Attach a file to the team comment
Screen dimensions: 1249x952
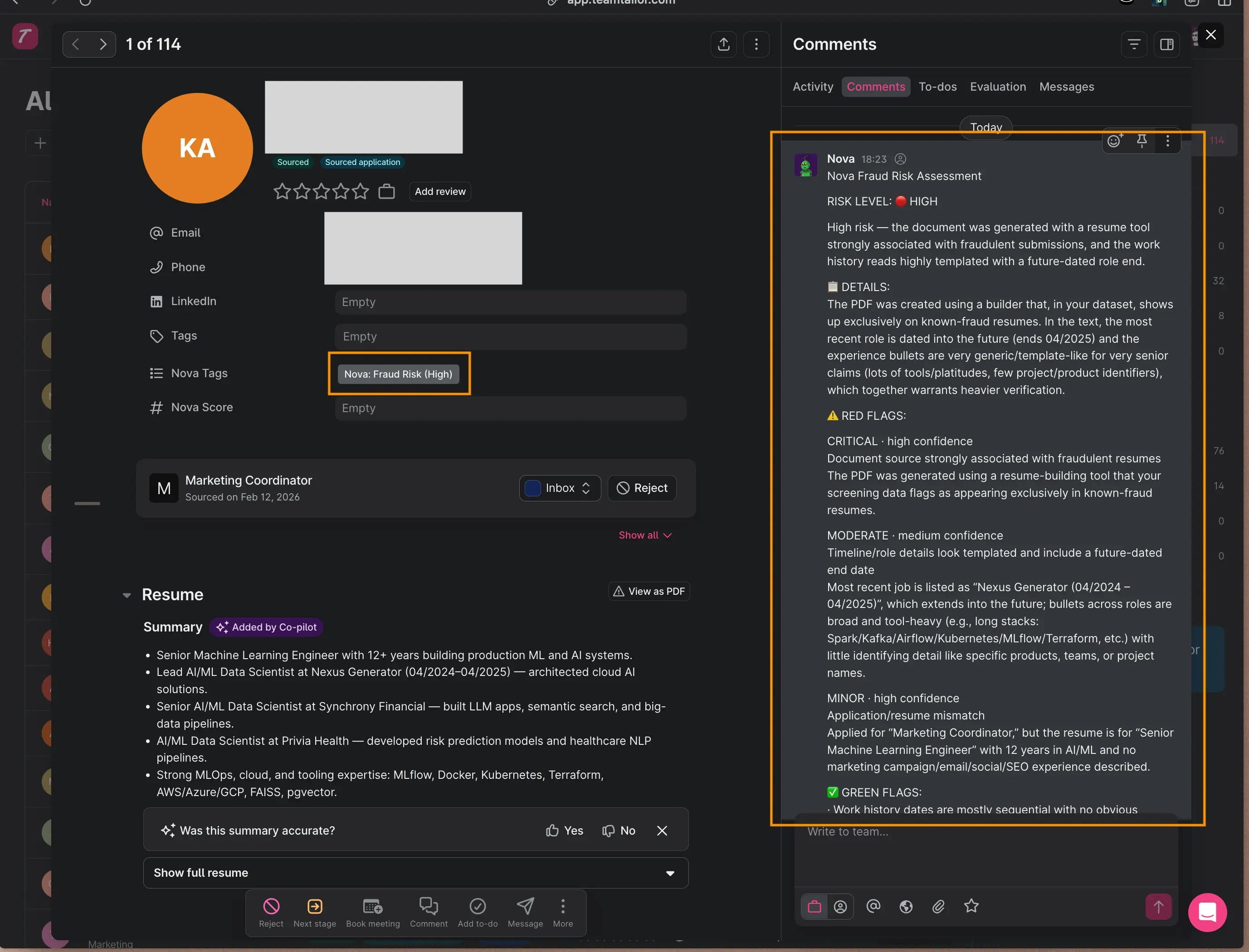pyautogui.click(x=938, y=907)
